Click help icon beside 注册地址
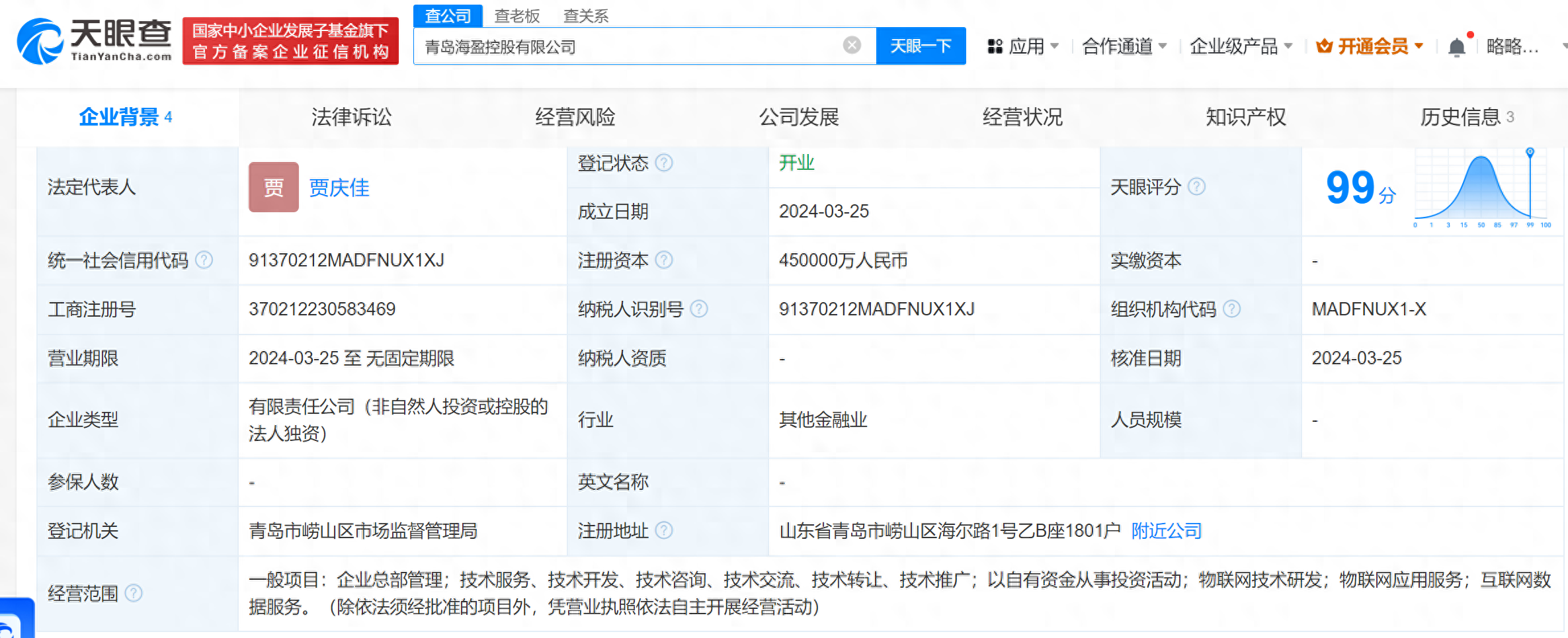This screenshot has width=1568, height=638. coord(664,530)
